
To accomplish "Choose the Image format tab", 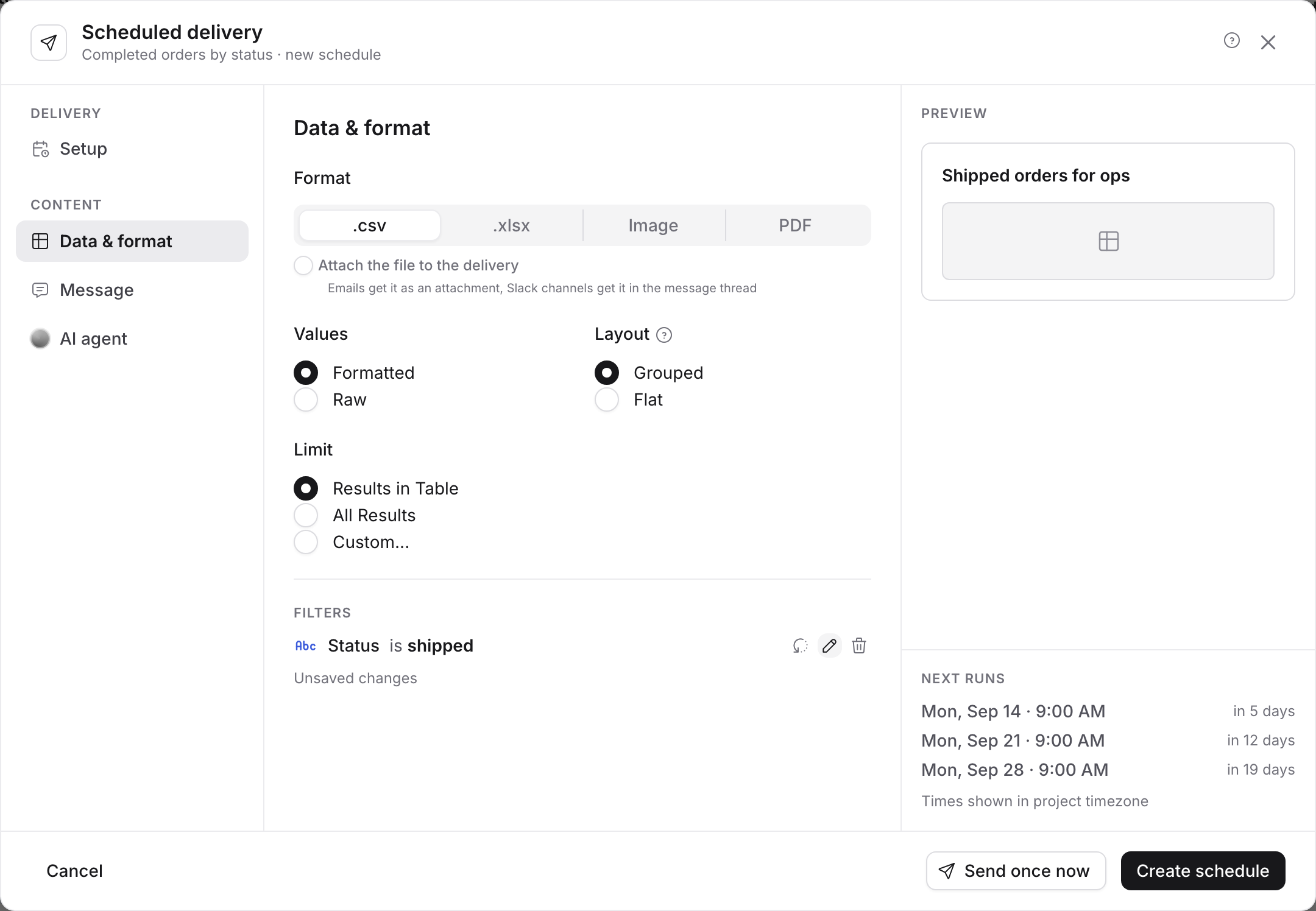I will 653,225.
